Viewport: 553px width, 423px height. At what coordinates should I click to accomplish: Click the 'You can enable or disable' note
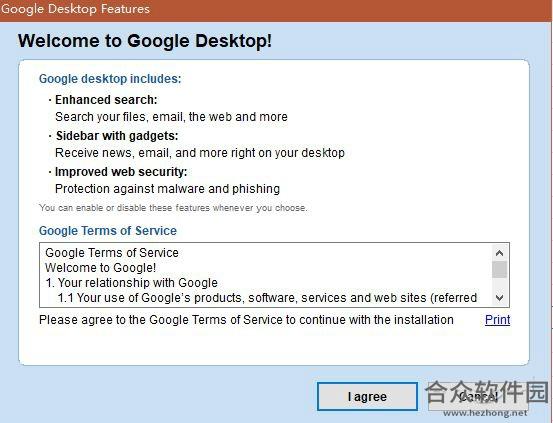173,208
